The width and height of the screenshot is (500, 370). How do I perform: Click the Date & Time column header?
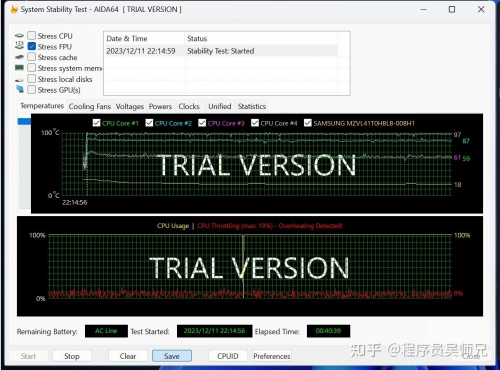[144, 38]
